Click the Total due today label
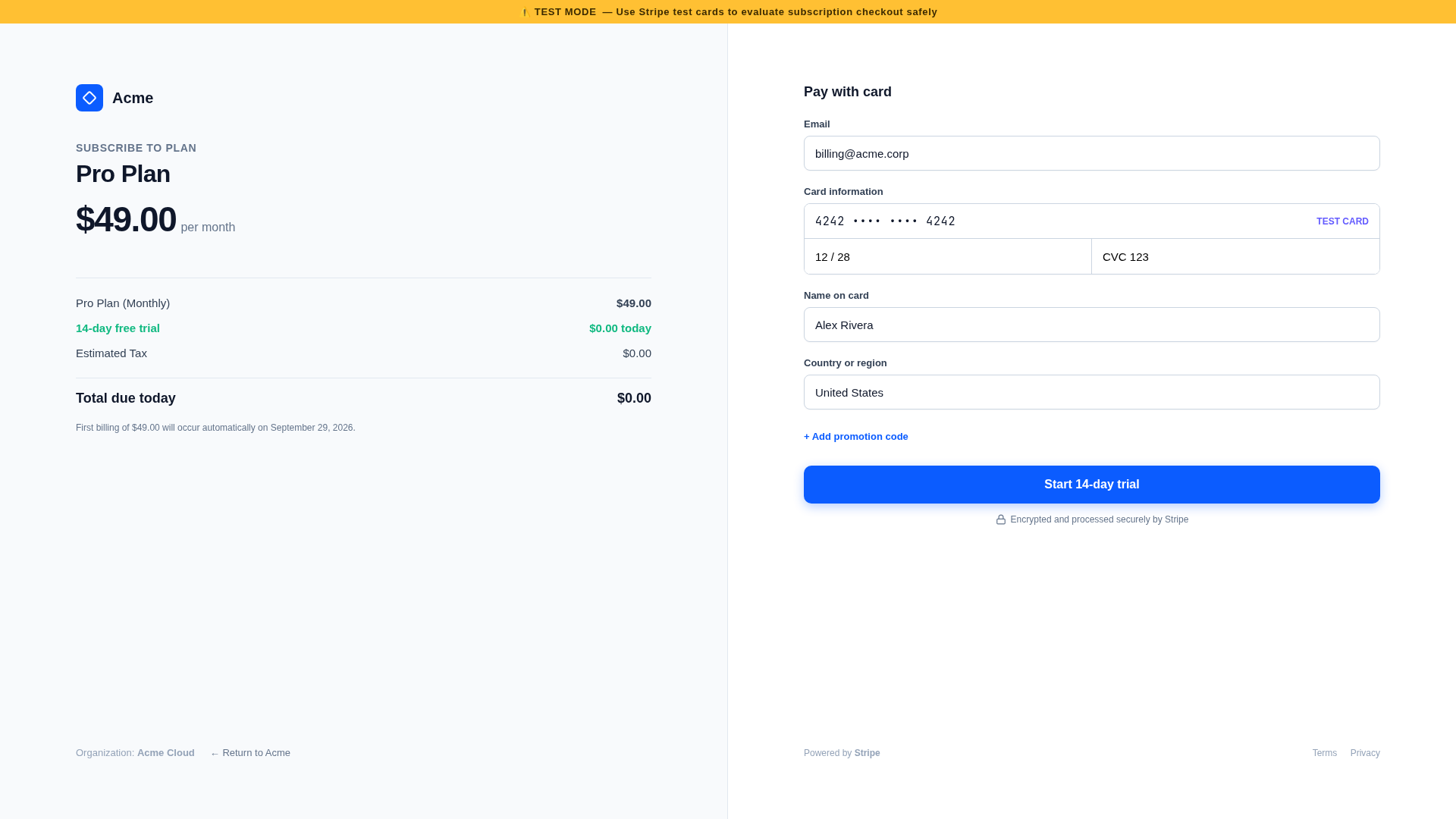Image resolution: width=1456 pixels, height=819 pixels. click(x=126, y=398)
